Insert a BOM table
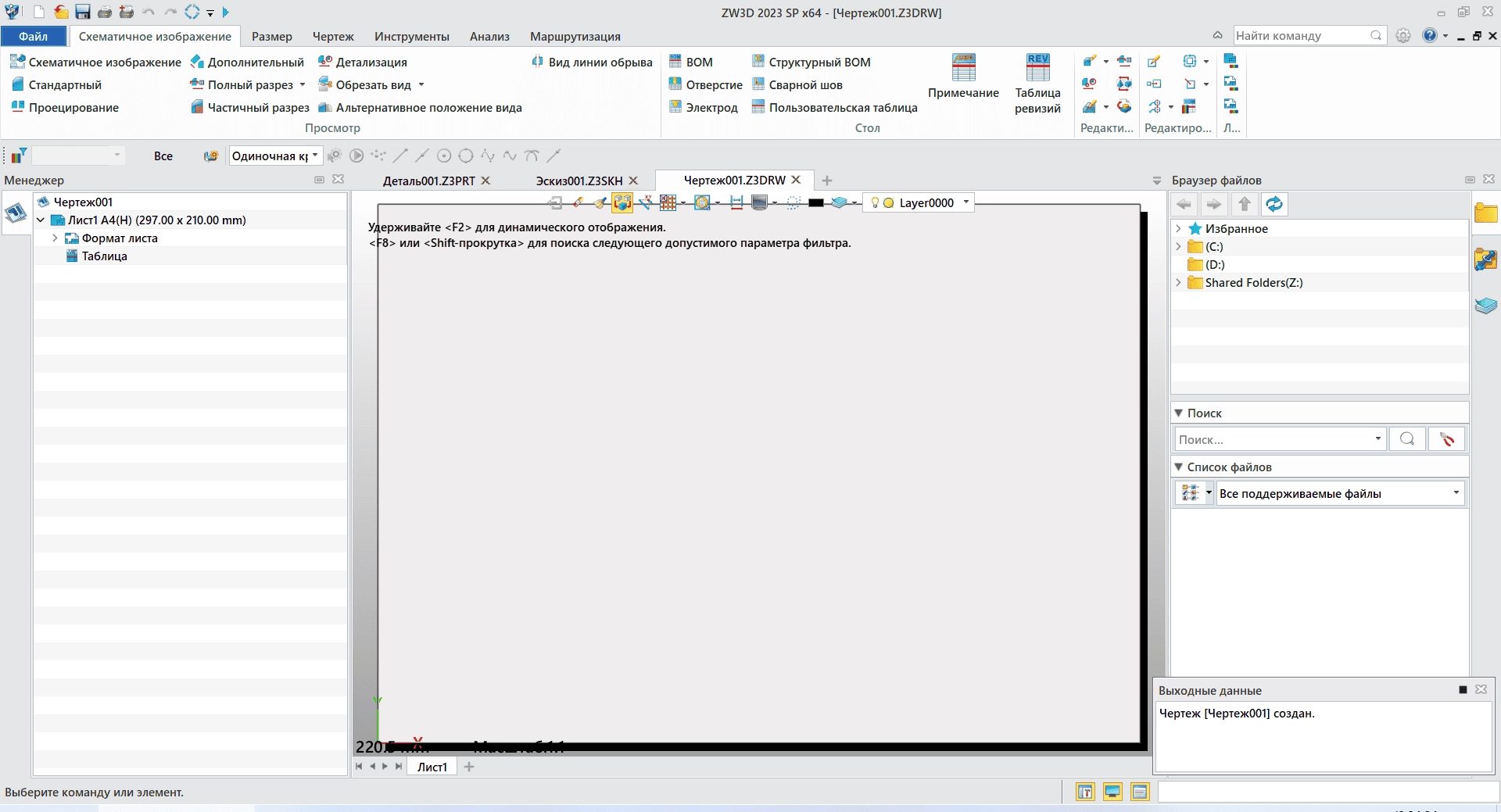The width and height of the screenshot is (1501, 812). (691, 62)
